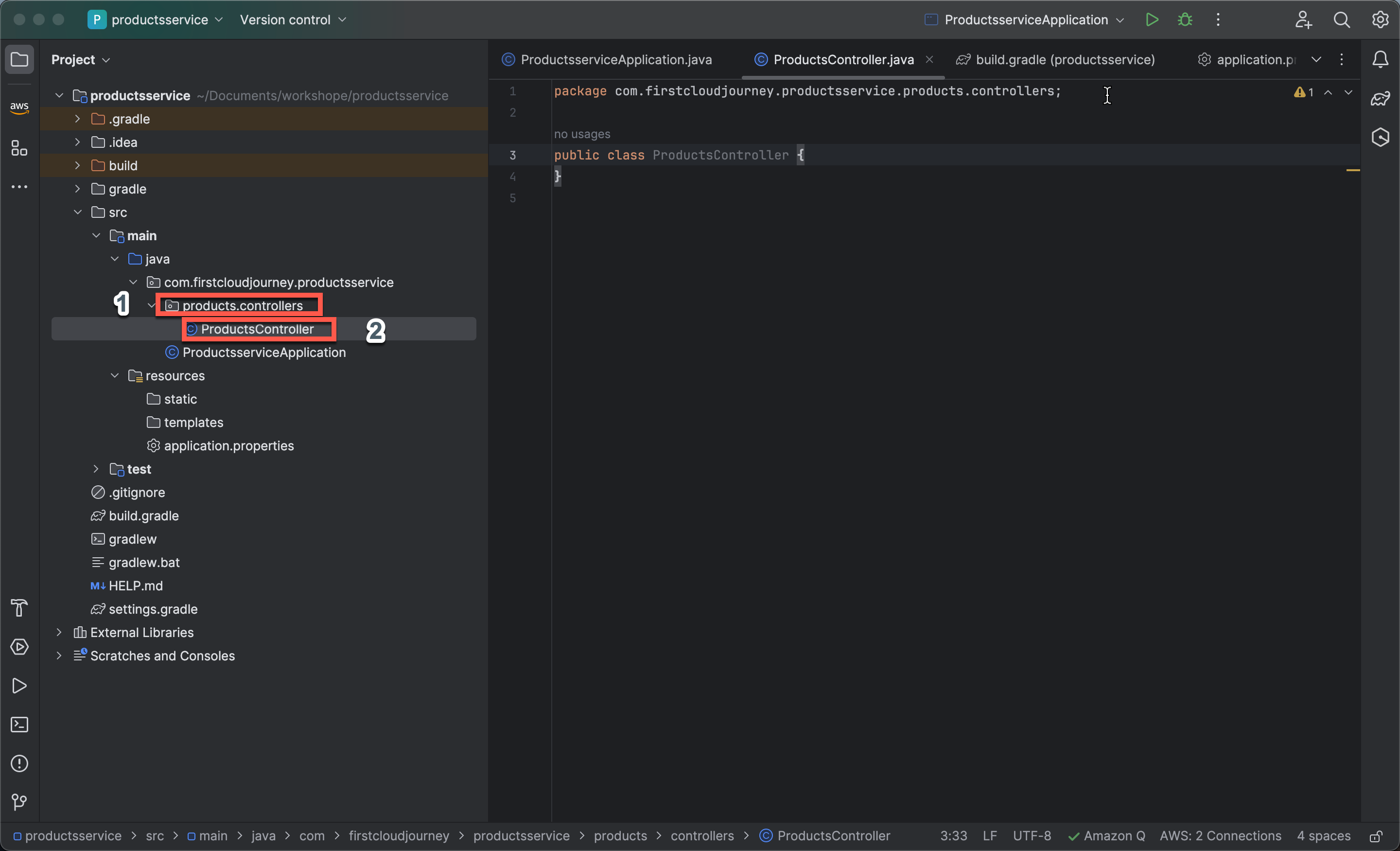Select ProductsserviceApplication class in tree
1400x851 pixels.
[x=255, y=352]
